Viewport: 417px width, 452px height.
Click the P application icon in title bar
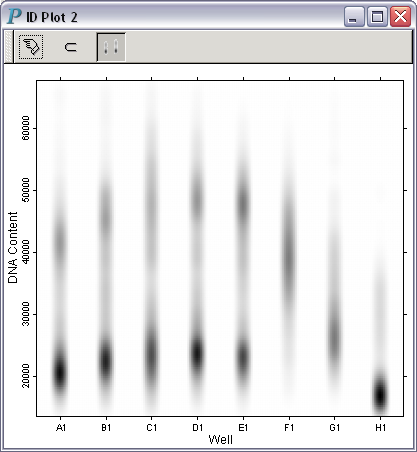pos(14,16)
